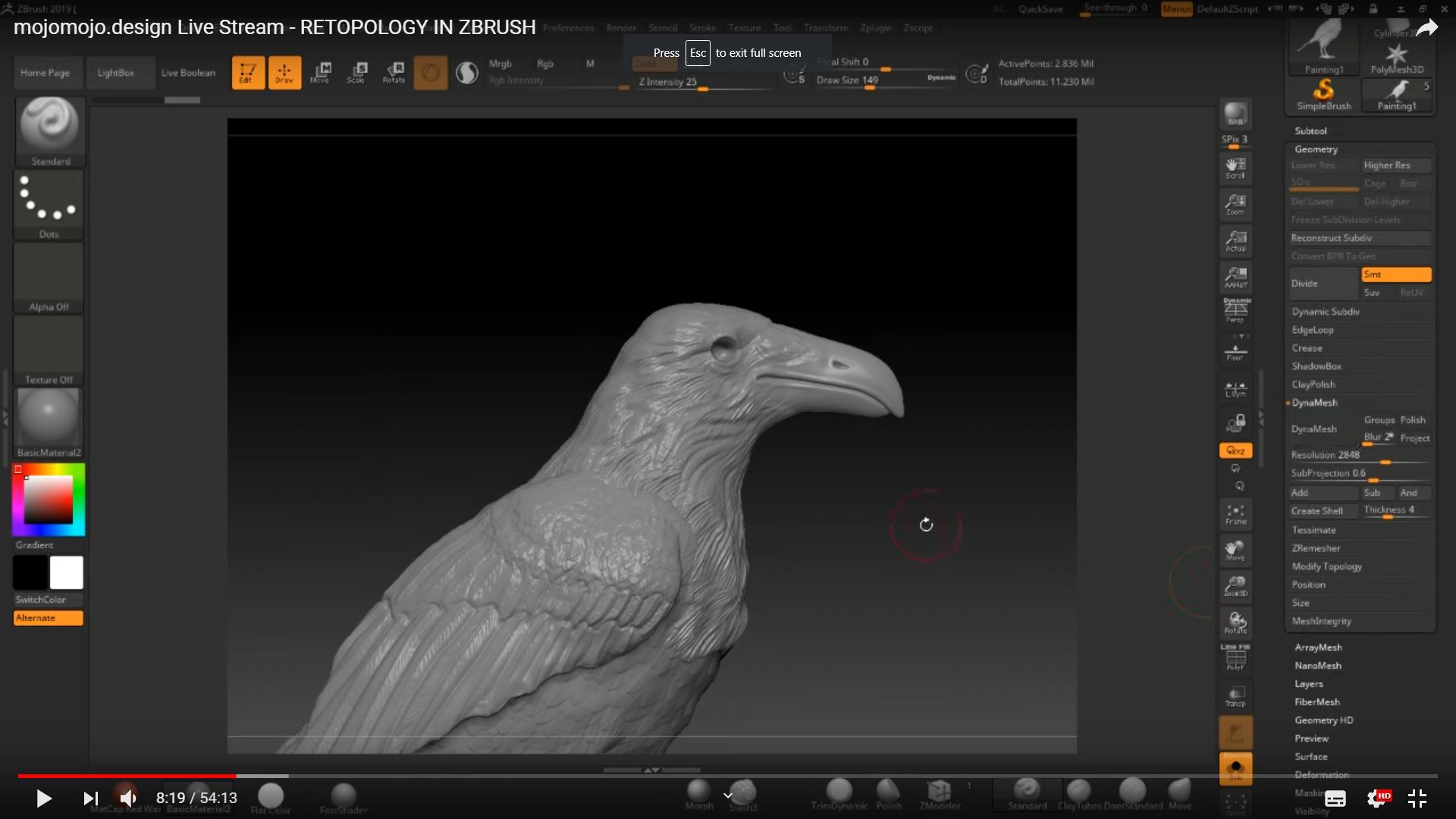Toggle the Xyz rotation button
Image resolution: width=1456 pixels, height=819 pixels.
tap(1235, 450)
